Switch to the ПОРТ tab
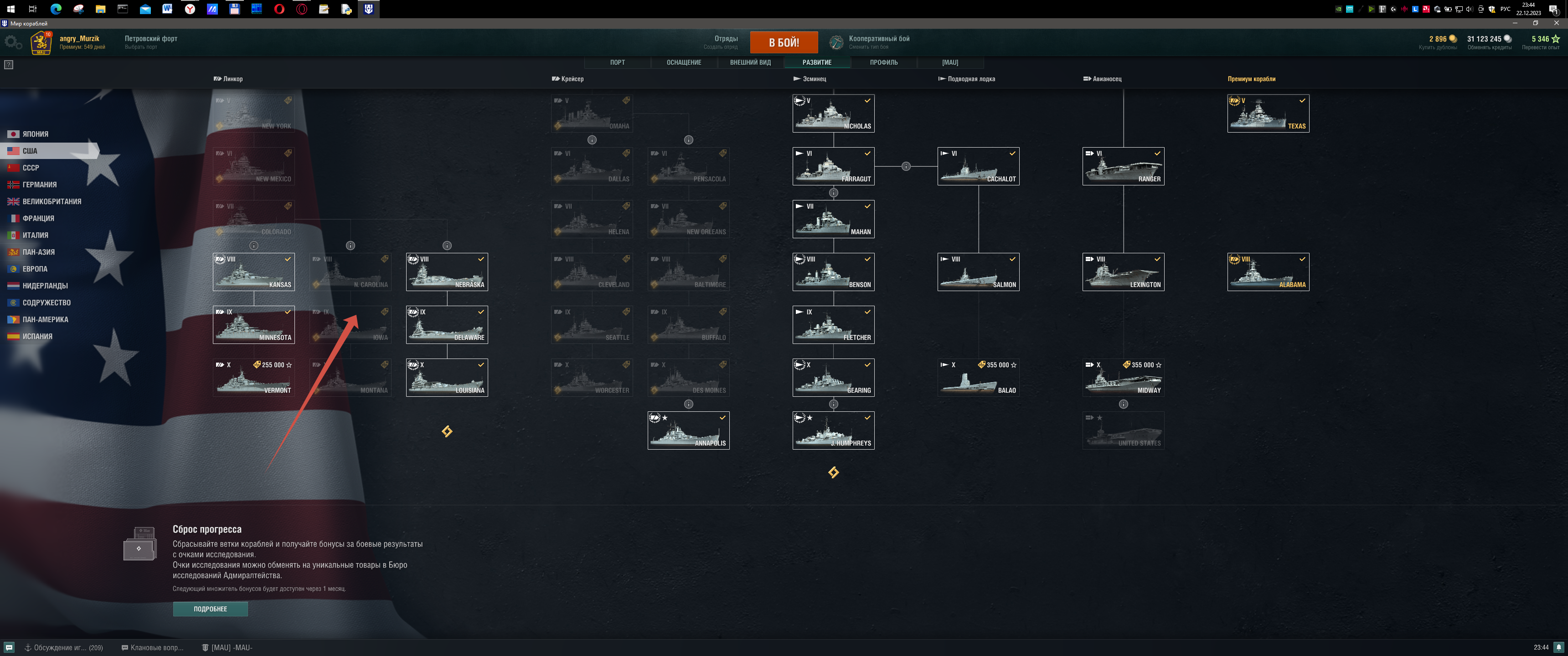 617,63
